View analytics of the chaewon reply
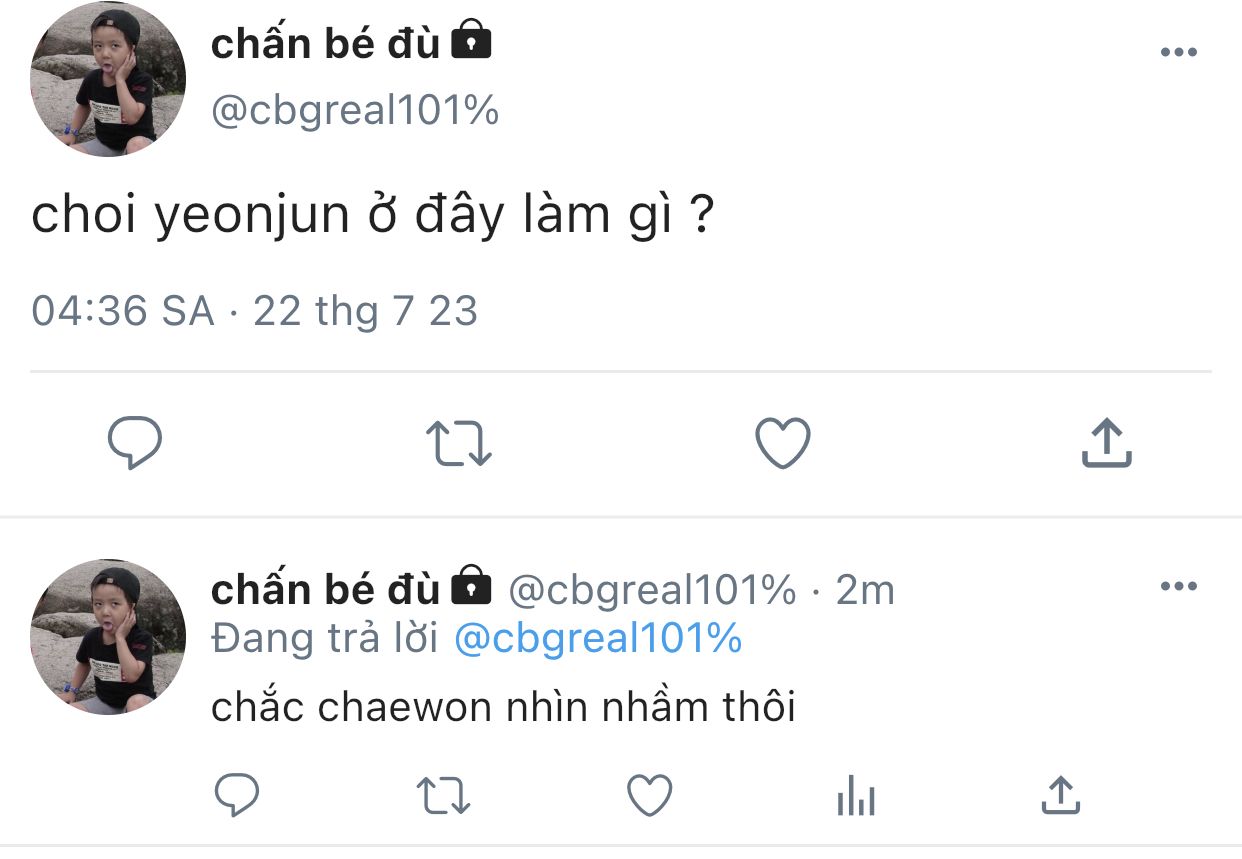This screenshot has width=1242, height=859. pyautogui.click(x=855, y=797)
